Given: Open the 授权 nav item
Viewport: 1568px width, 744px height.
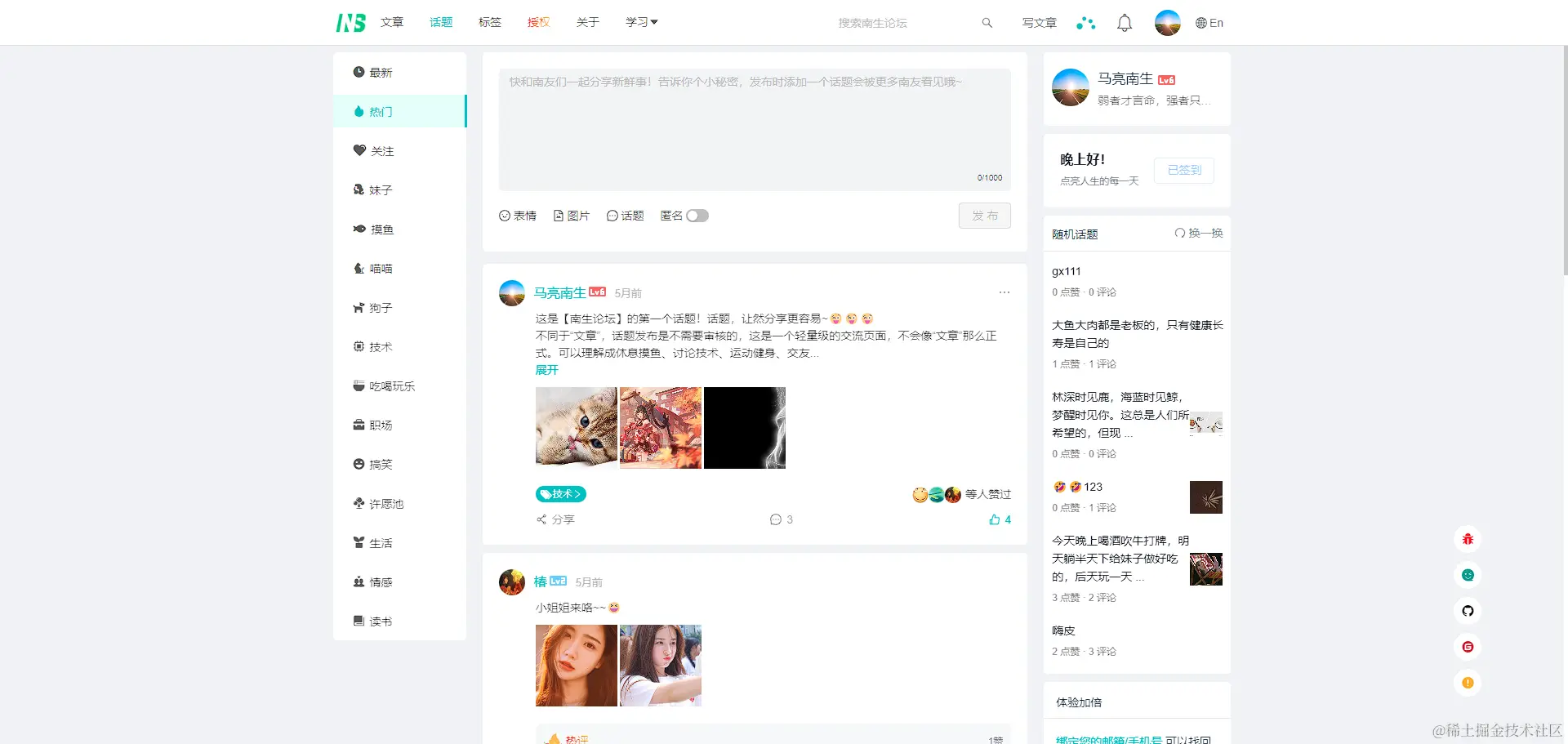Looking at the screenshot, I should pyautogui.click(x=539, y=22).
